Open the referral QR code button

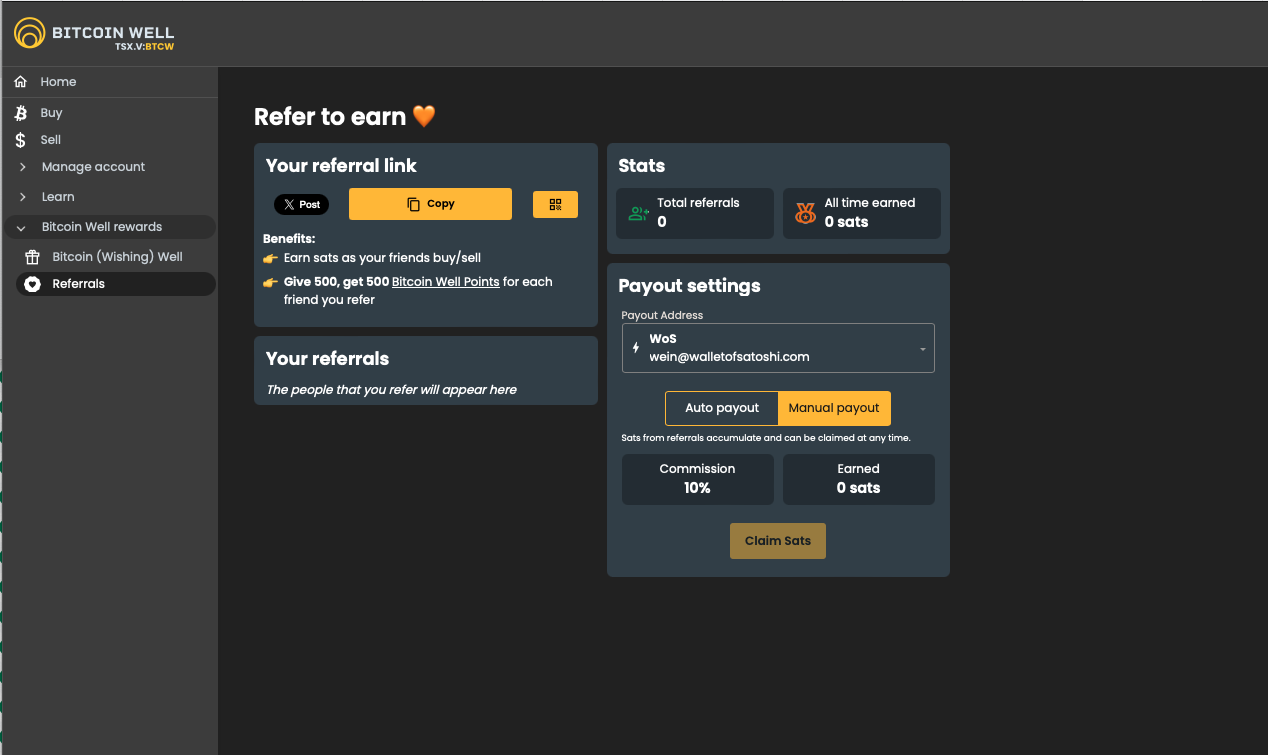[555, 204]
